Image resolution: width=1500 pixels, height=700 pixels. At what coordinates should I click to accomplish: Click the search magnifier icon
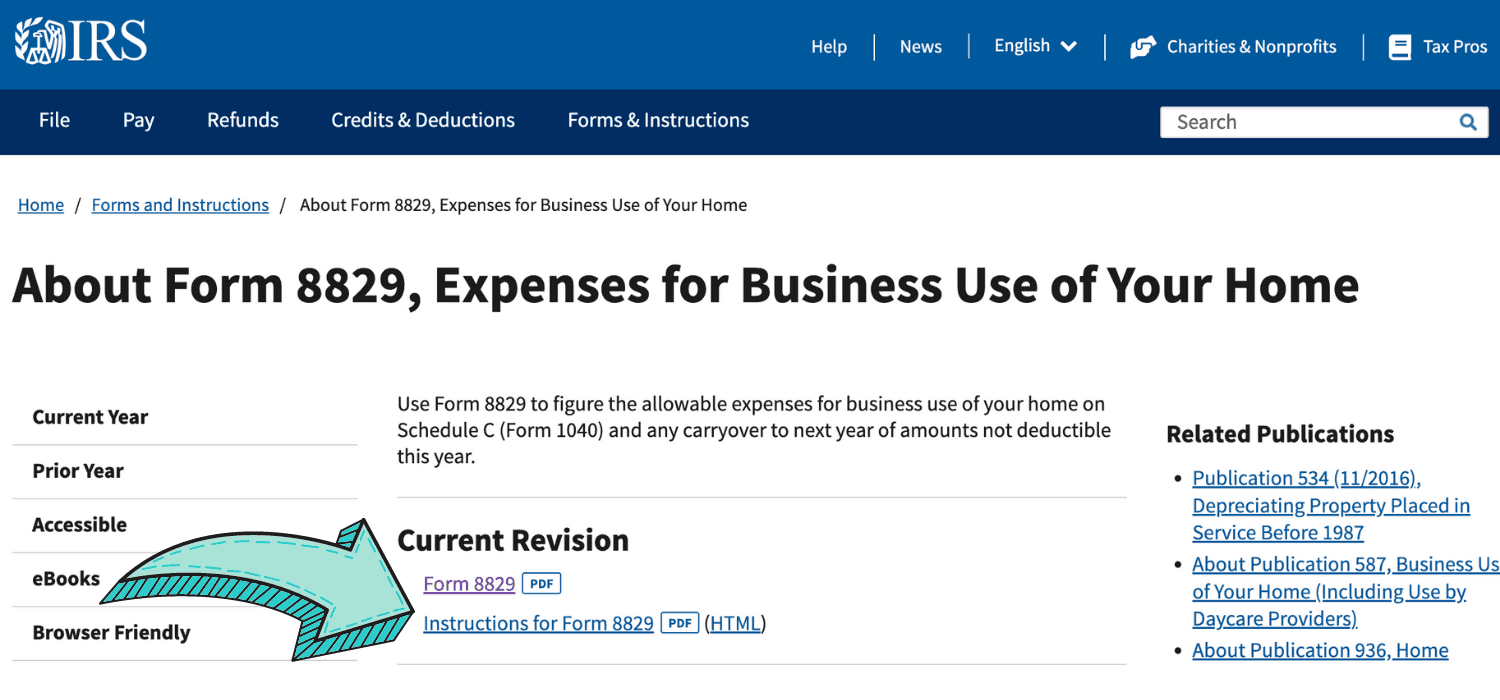[1467, 121]
